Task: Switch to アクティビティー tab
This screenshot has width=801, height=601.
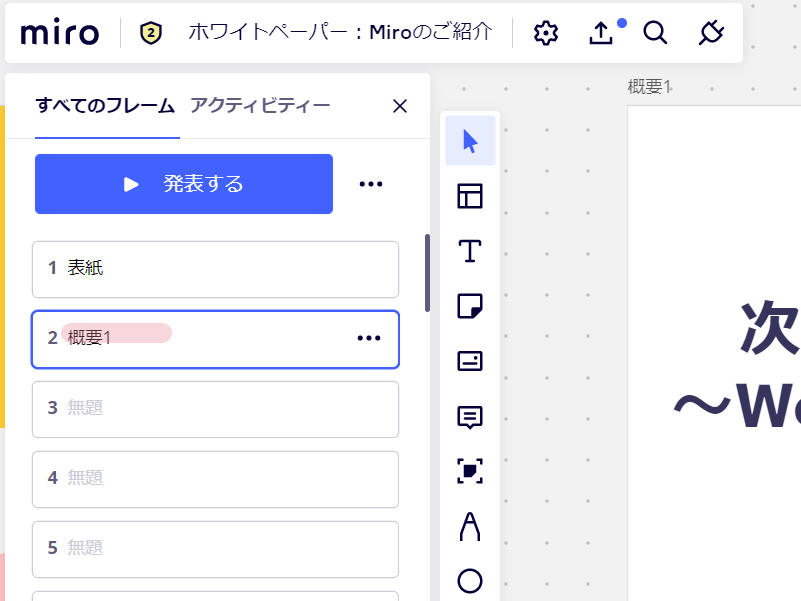Action: 261,106
